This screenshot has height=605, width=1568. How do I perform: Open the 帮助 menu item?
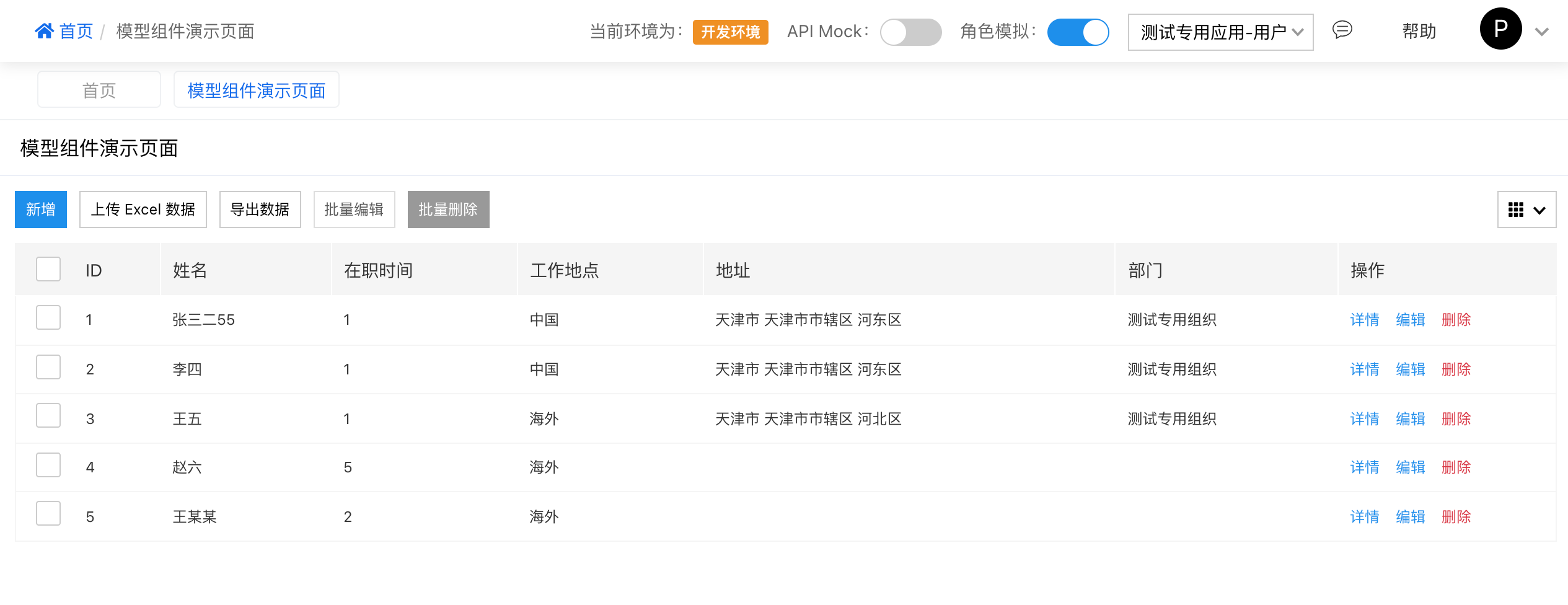point(1419,31)
